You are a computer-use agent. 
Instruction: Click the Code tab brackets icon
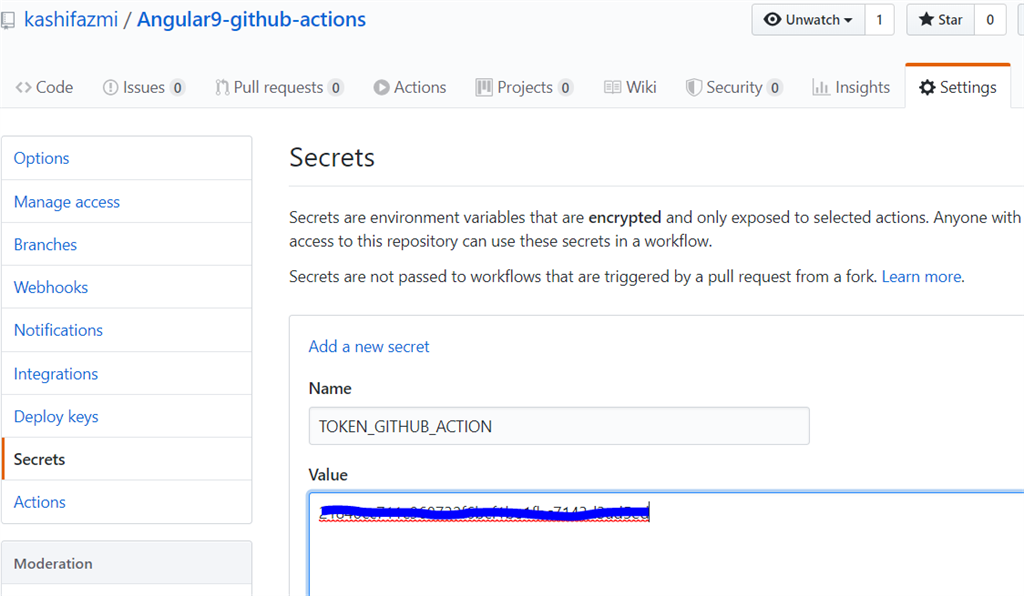(23, 88)
